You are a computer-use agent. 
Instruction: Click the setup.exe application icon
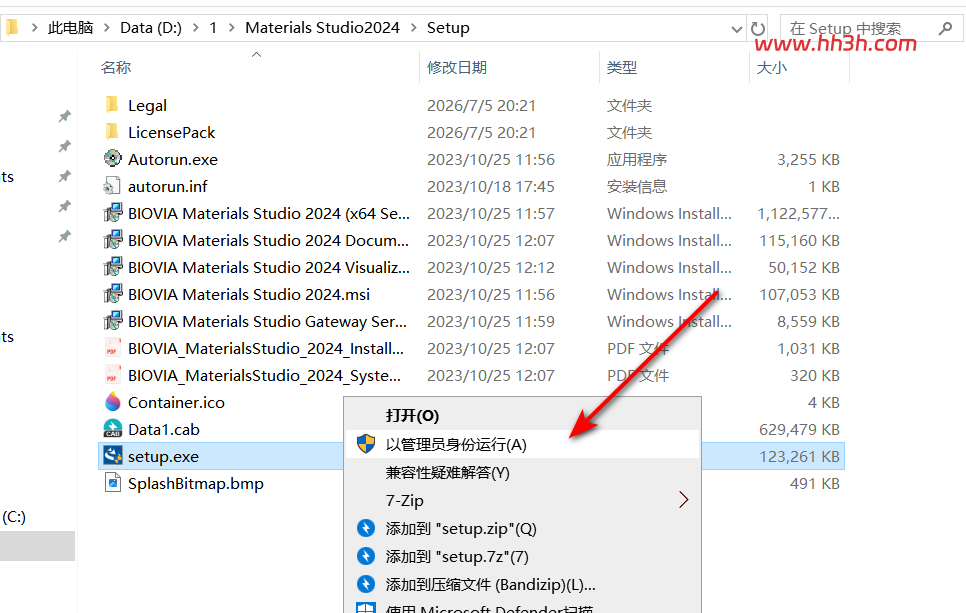(x=113, y=456)
